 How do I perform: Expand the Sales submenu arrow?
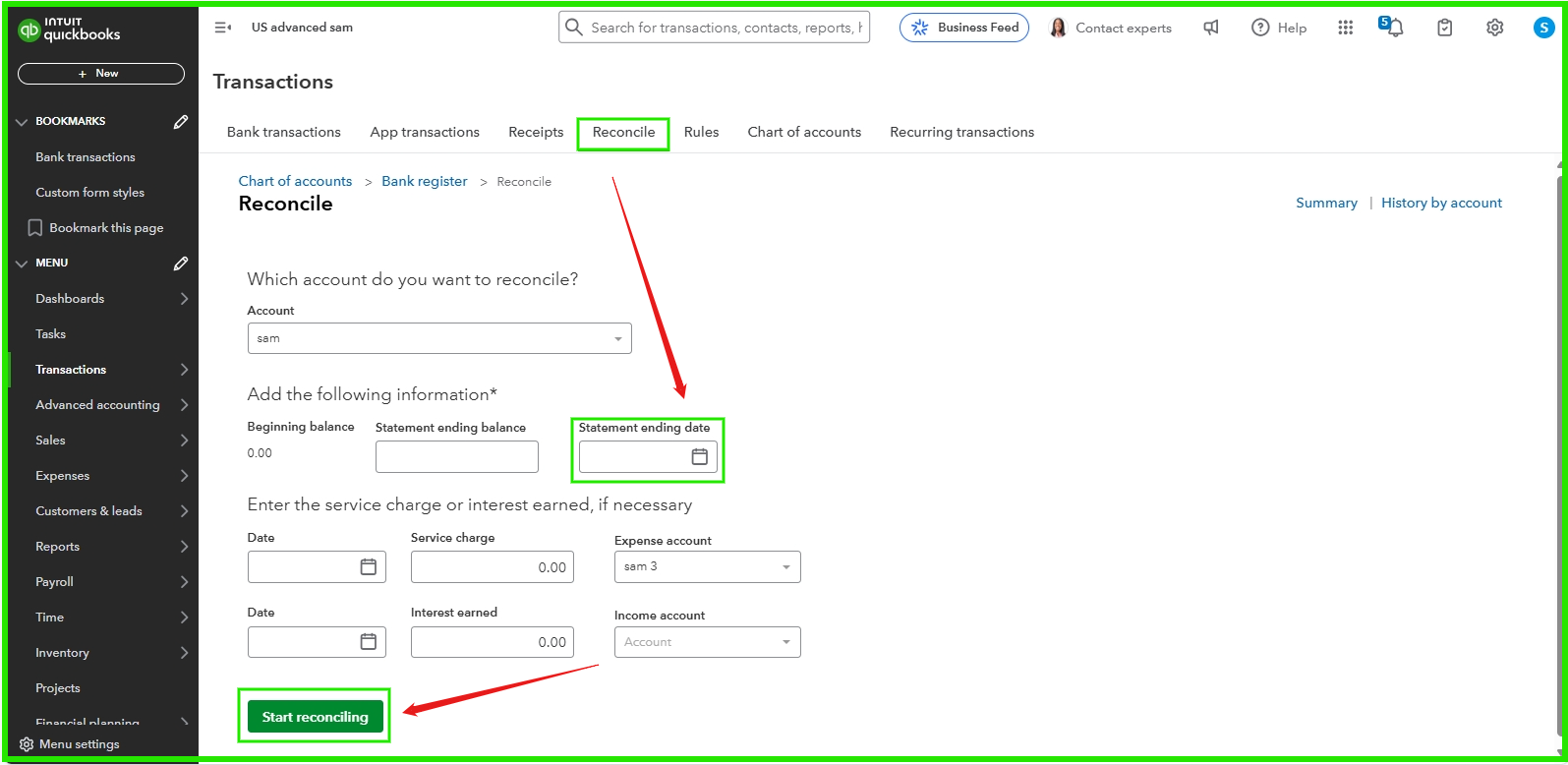coord(184,441)
